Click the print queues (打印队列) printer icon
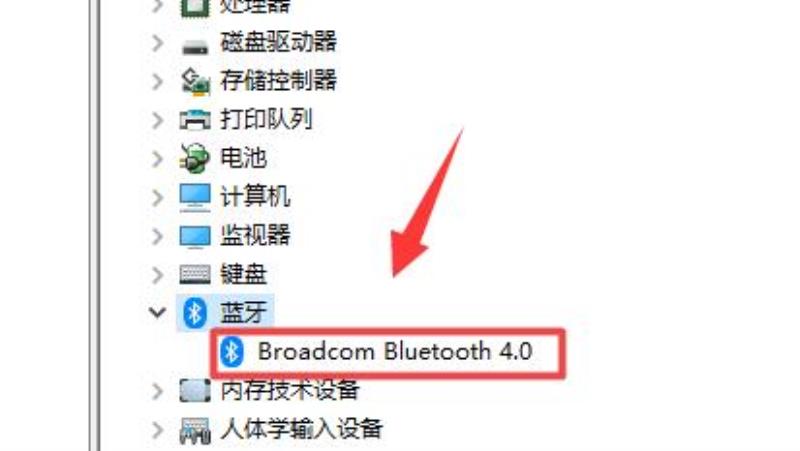 pos(195,120)
